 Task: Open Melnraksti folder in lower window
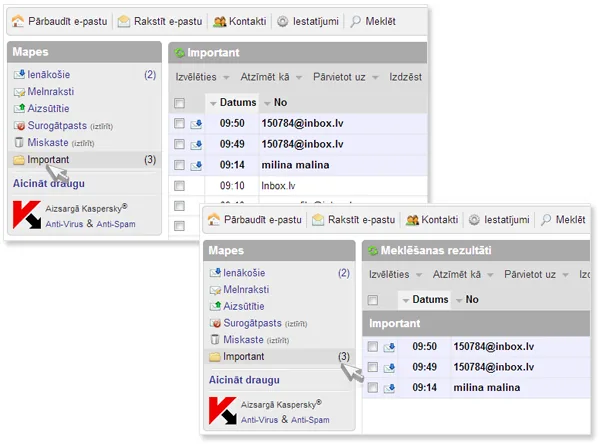246,290
